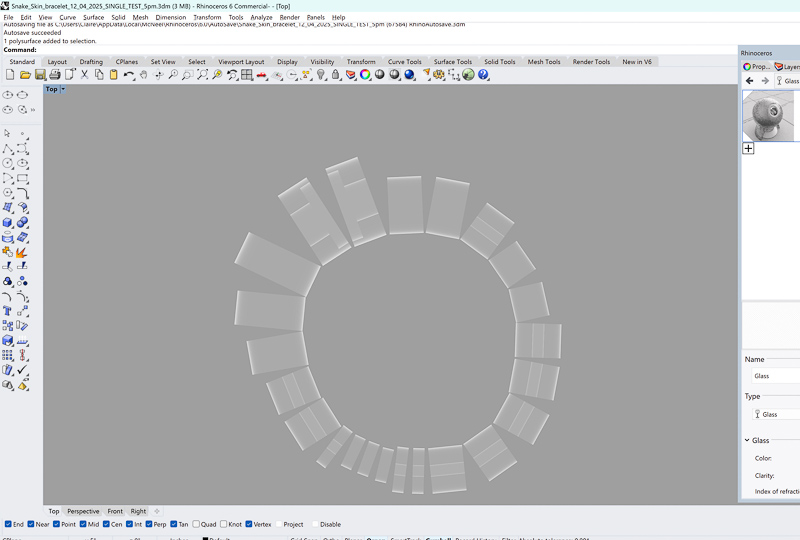
Task: Open the Surface Tools toolbar tab
Action: [x=452, y=62]
